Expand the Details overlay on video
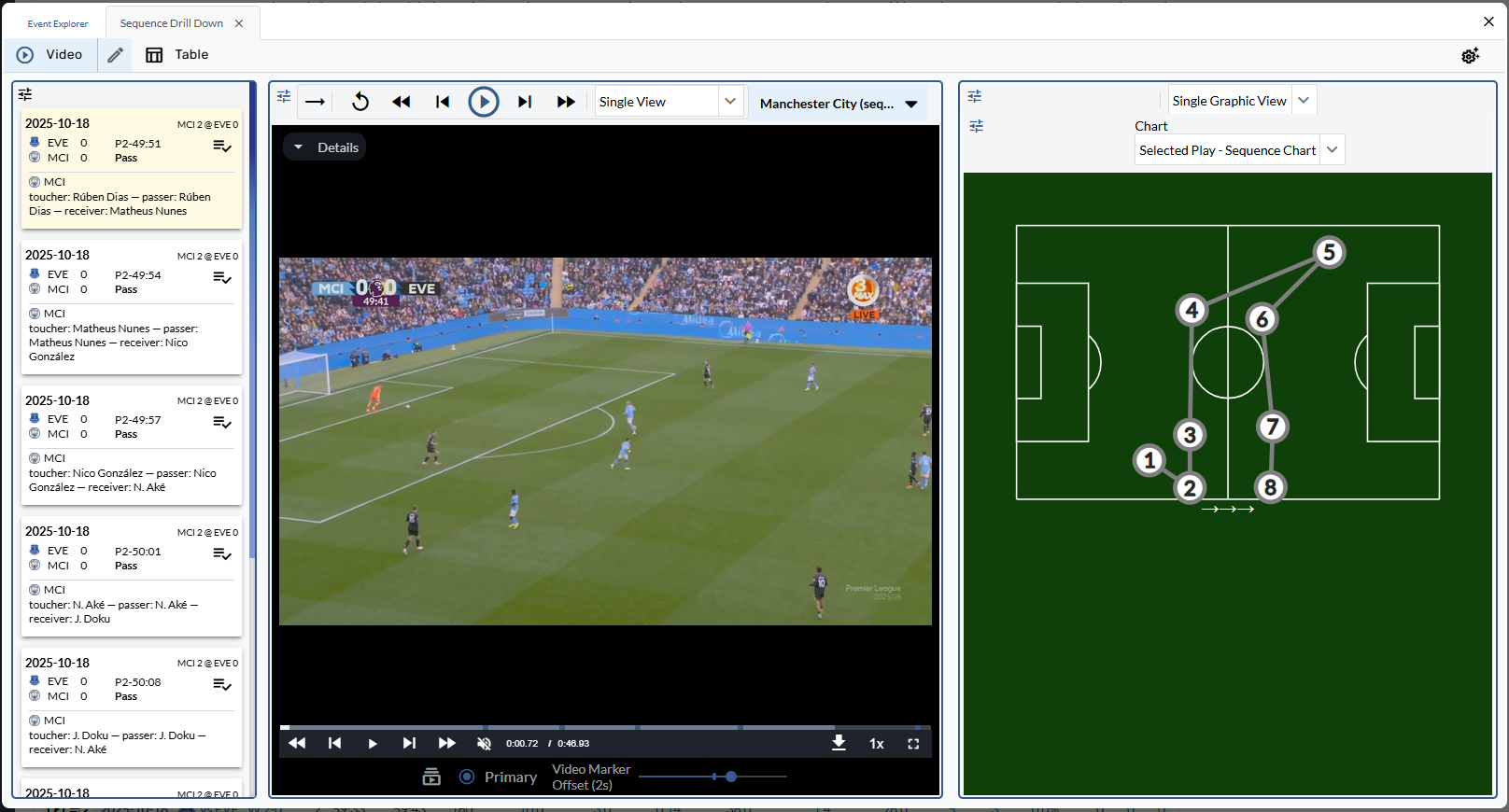The image size is (1509, 812). tap(325, 147)
